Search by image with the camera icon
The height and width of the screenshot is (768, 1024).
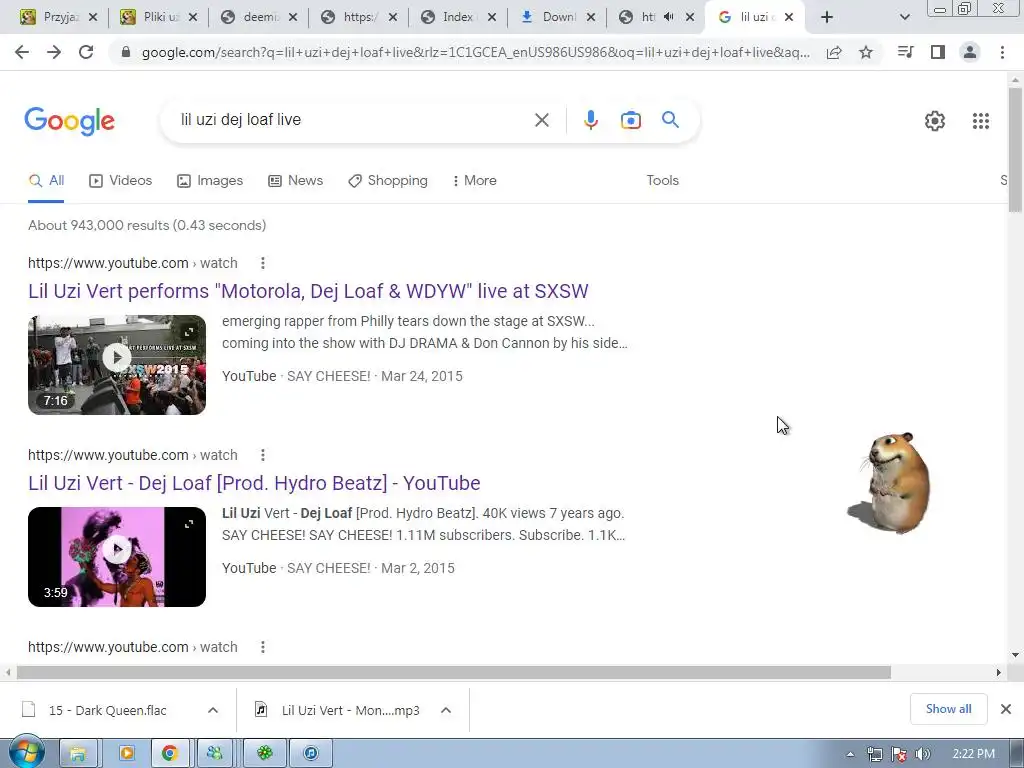pos(630,120)
